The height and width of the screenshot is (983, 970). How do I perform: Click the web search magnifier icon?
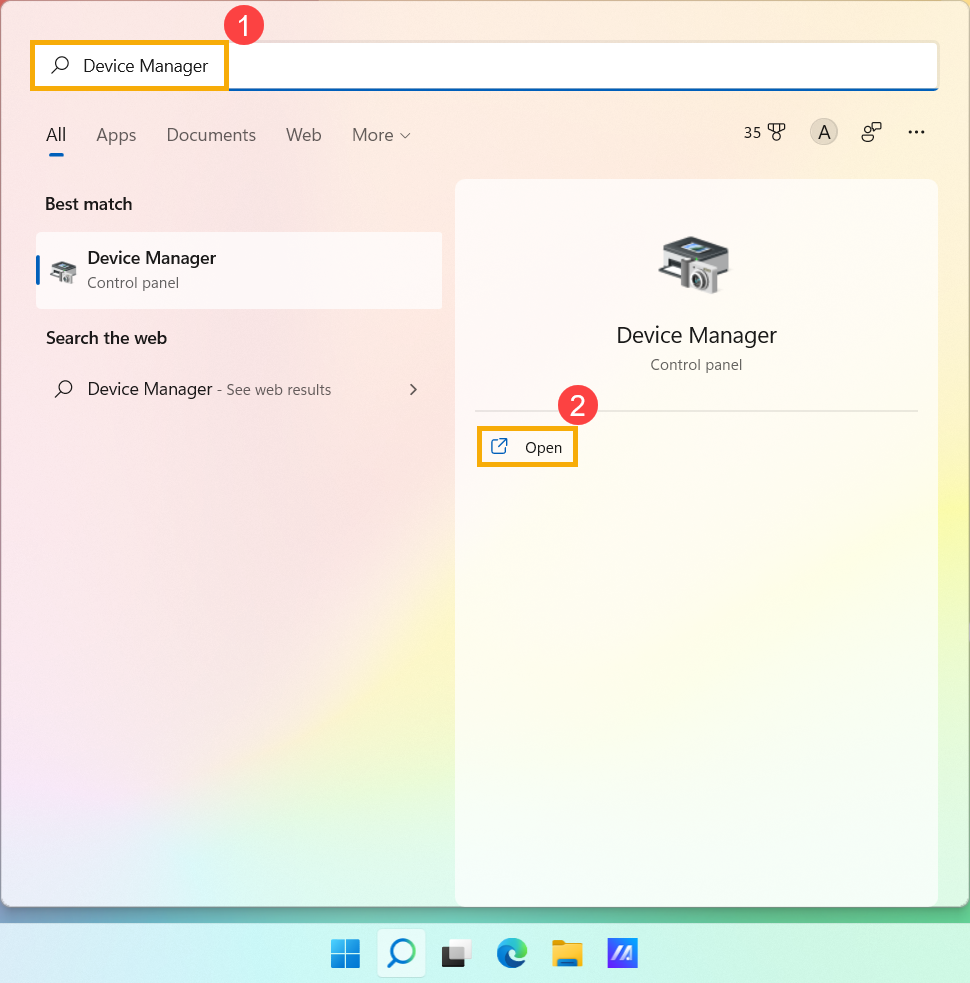click(63, 389)
